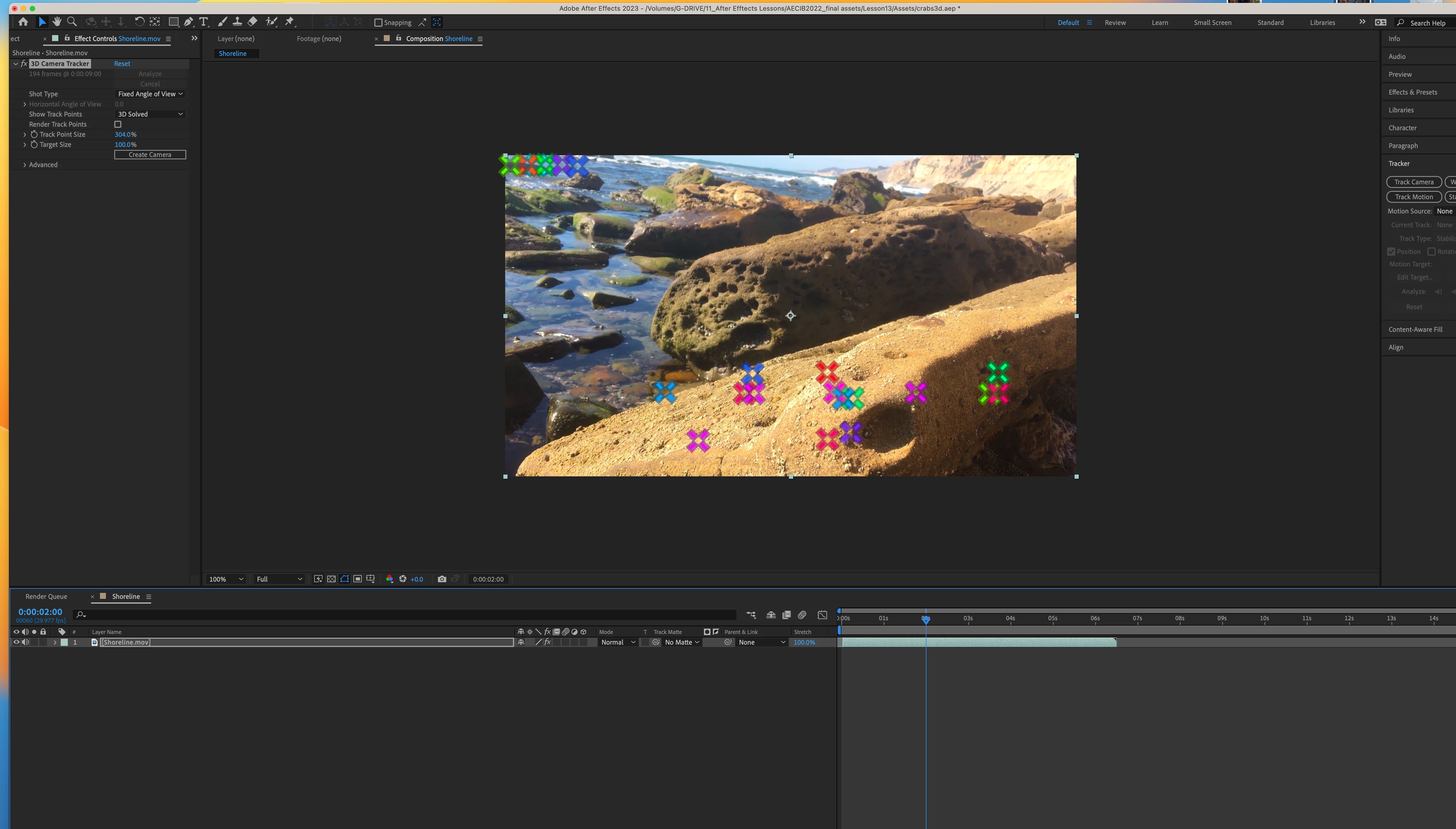Select the Horizontal Type tool
The width and height of the screenshot is (1456, 829).
coord(203,22)
